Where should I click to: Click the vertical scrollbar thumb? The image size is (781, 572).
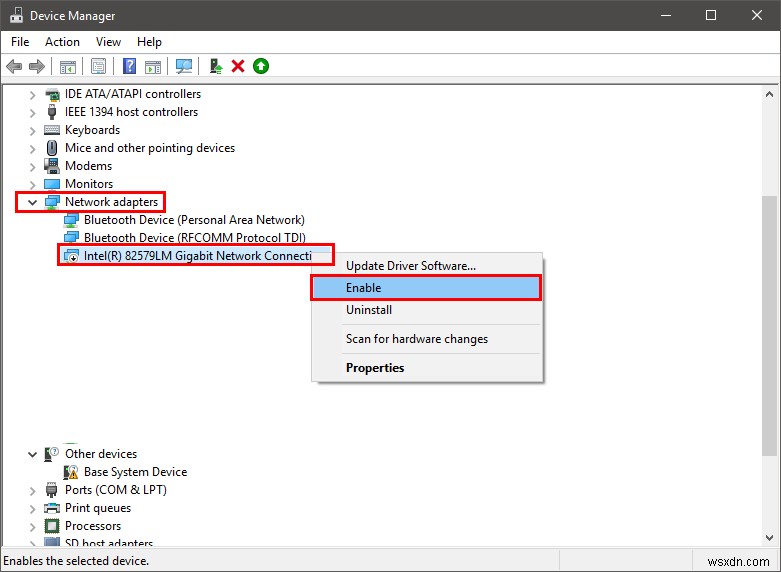[x=769, y=325]
